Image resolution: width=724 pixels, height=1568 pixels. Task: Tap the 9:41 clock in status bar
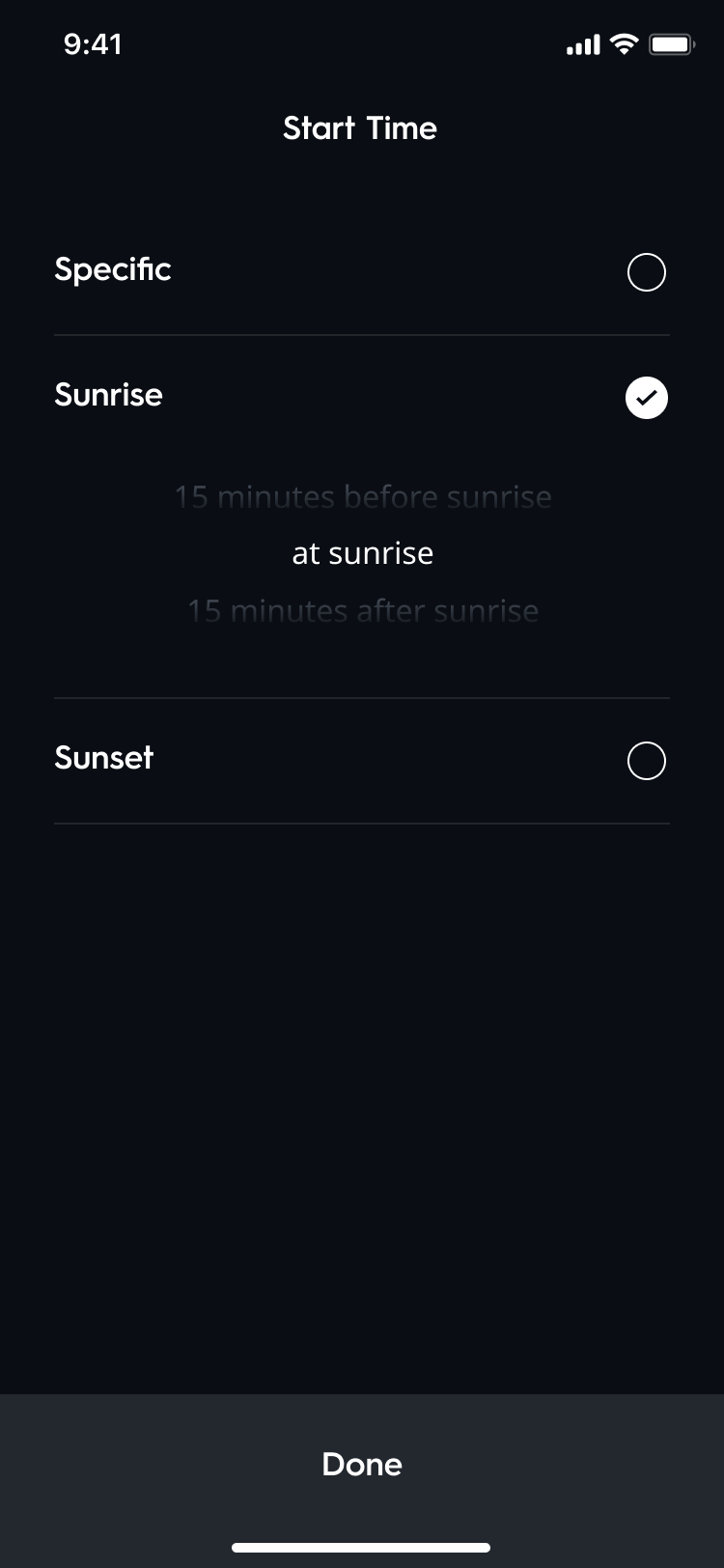93,44
